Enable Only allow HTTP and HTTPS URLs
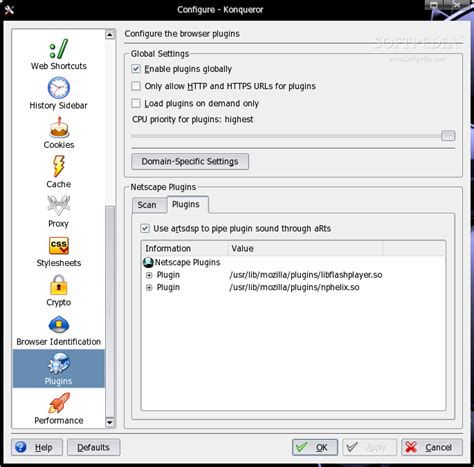This screenshot has height=467, width=474. [x=136, y=86]
